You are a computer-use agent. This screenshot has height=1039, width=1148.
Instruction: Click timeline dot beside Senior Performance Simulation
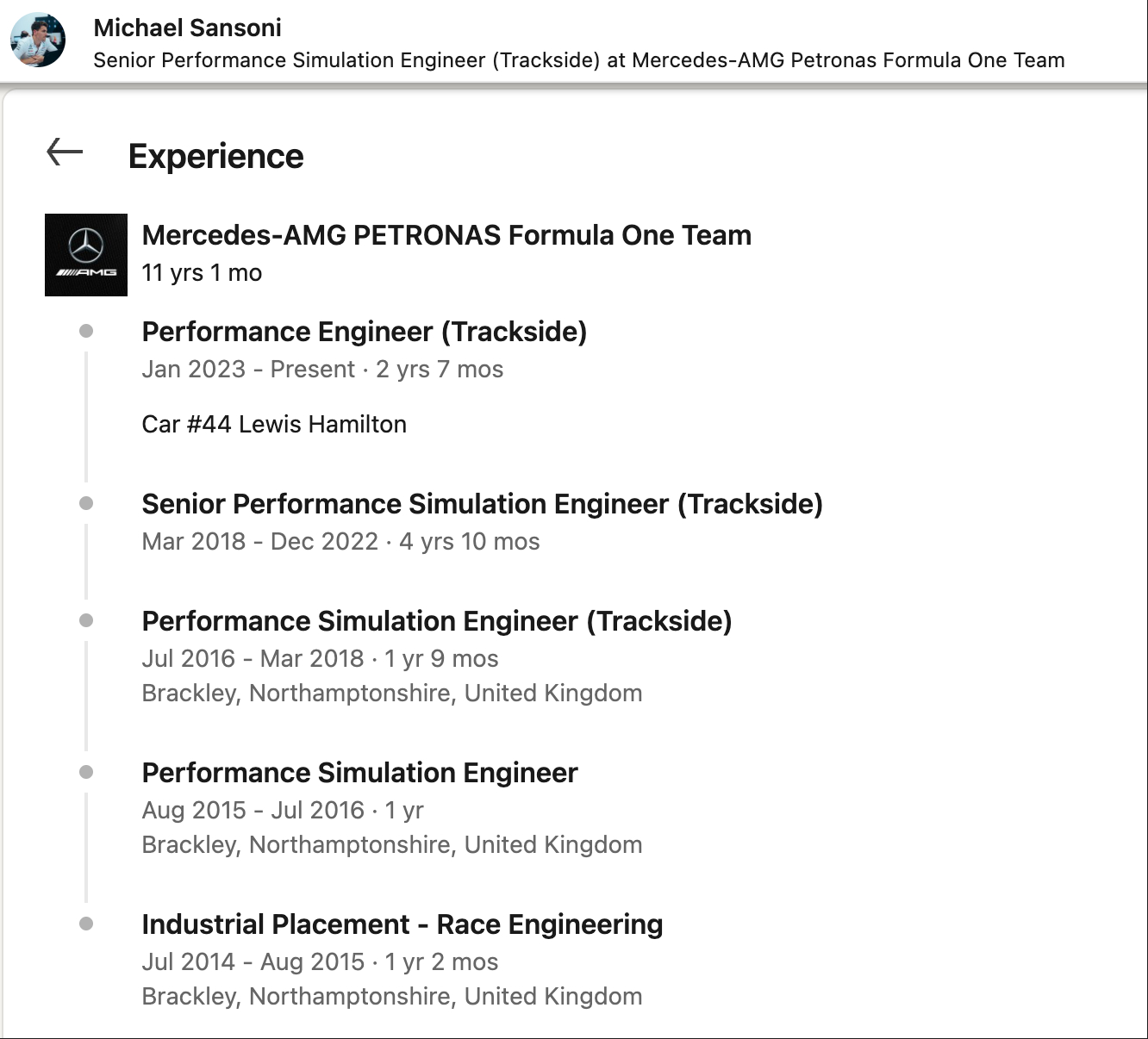[x=86, y=503]
